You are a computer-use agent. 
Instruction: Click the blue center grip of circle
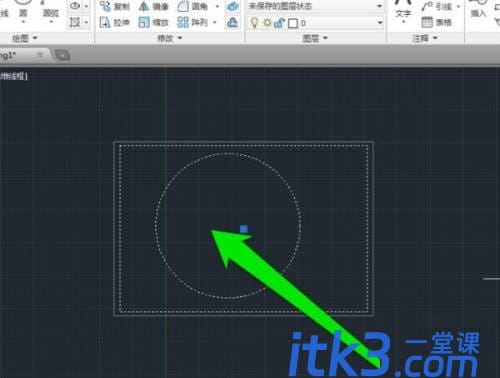[x=244, y=229]
